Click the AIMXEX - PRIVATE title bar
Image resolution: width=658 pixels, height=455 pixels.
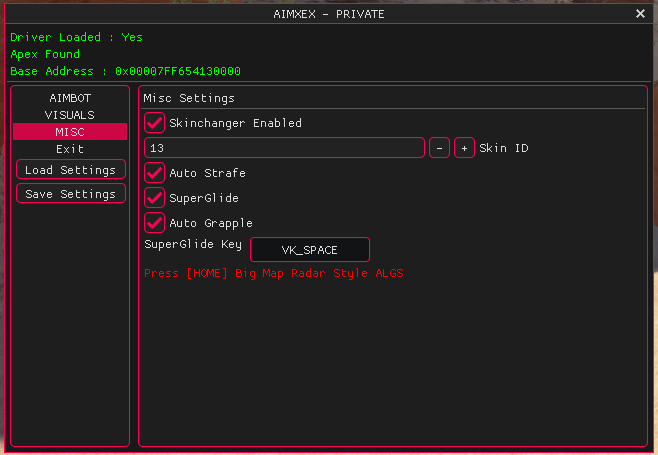point(328,14)
